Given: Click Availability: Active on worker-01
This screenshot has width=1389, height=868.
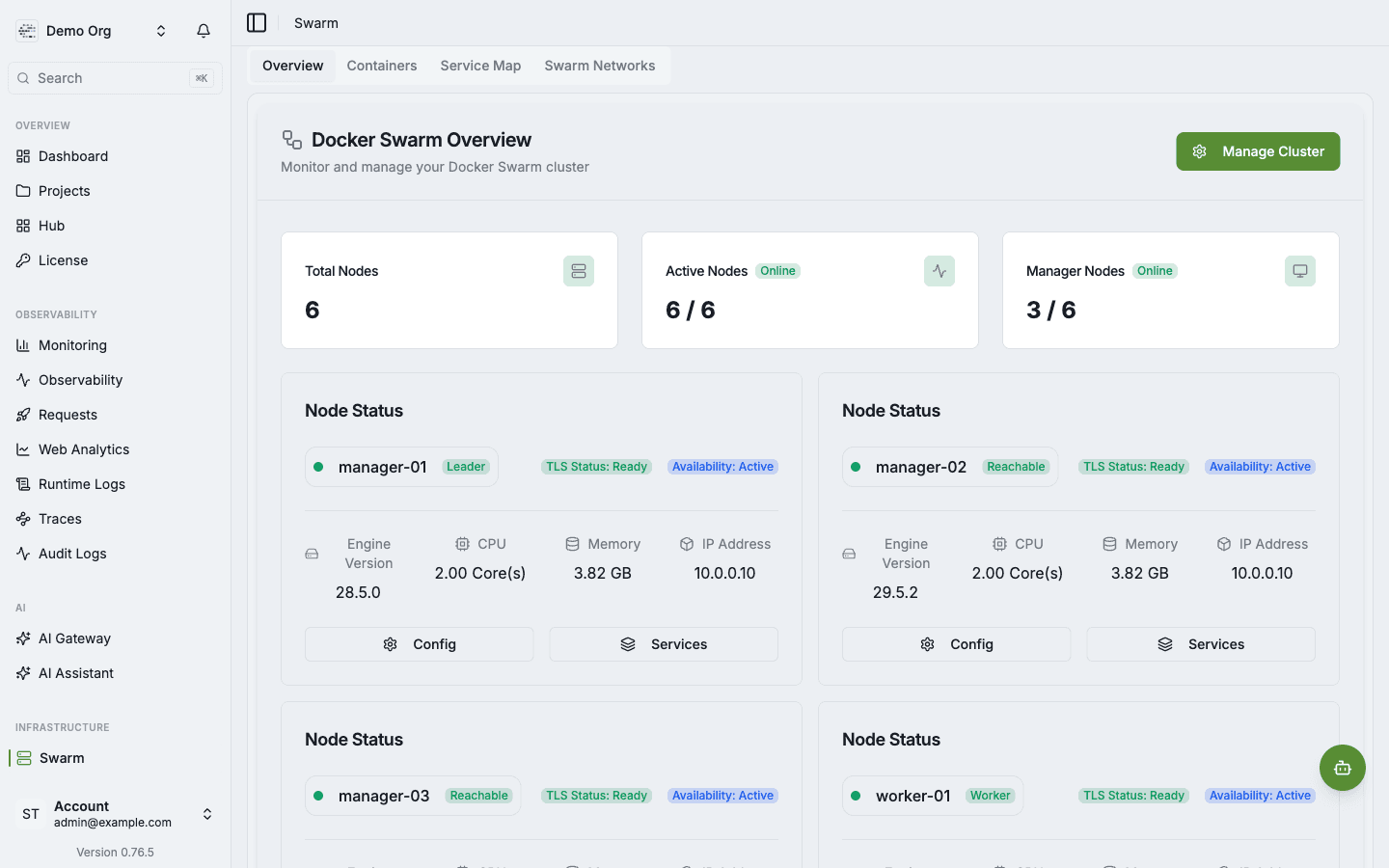Looking at the screenshot, I should (x=1260, y=796).
